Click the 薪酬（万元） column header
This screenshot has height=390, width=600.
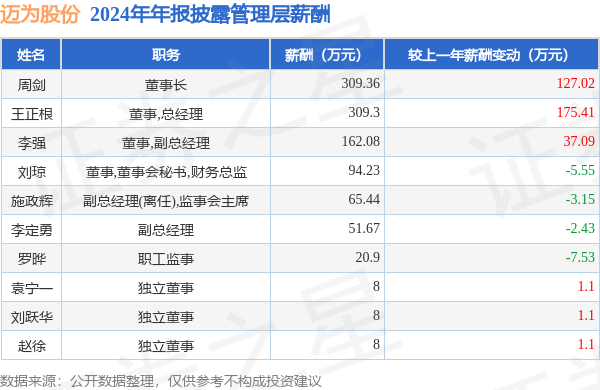(327, 55)
